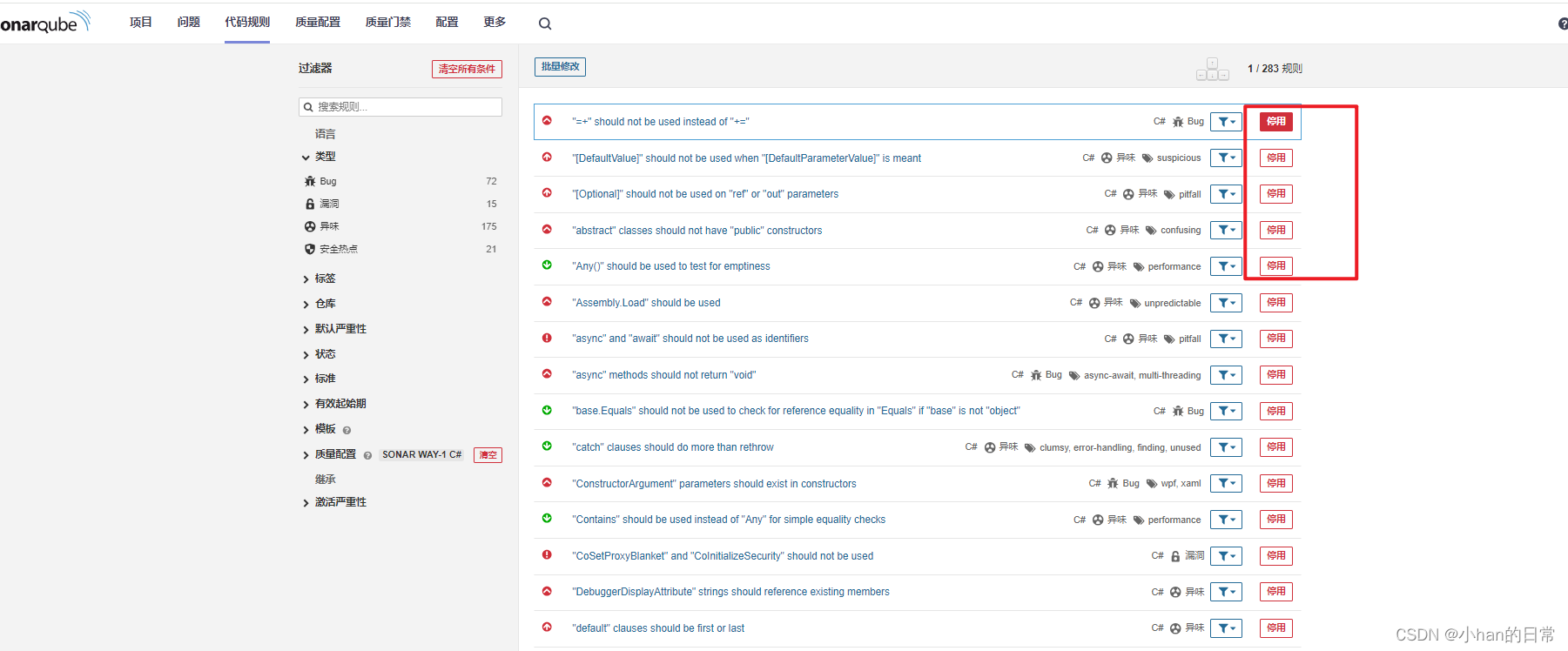Viewport: 1568px width, 651px height.
Task: Filter rule type by 漏洞
Action: click(x=400, y=204)
